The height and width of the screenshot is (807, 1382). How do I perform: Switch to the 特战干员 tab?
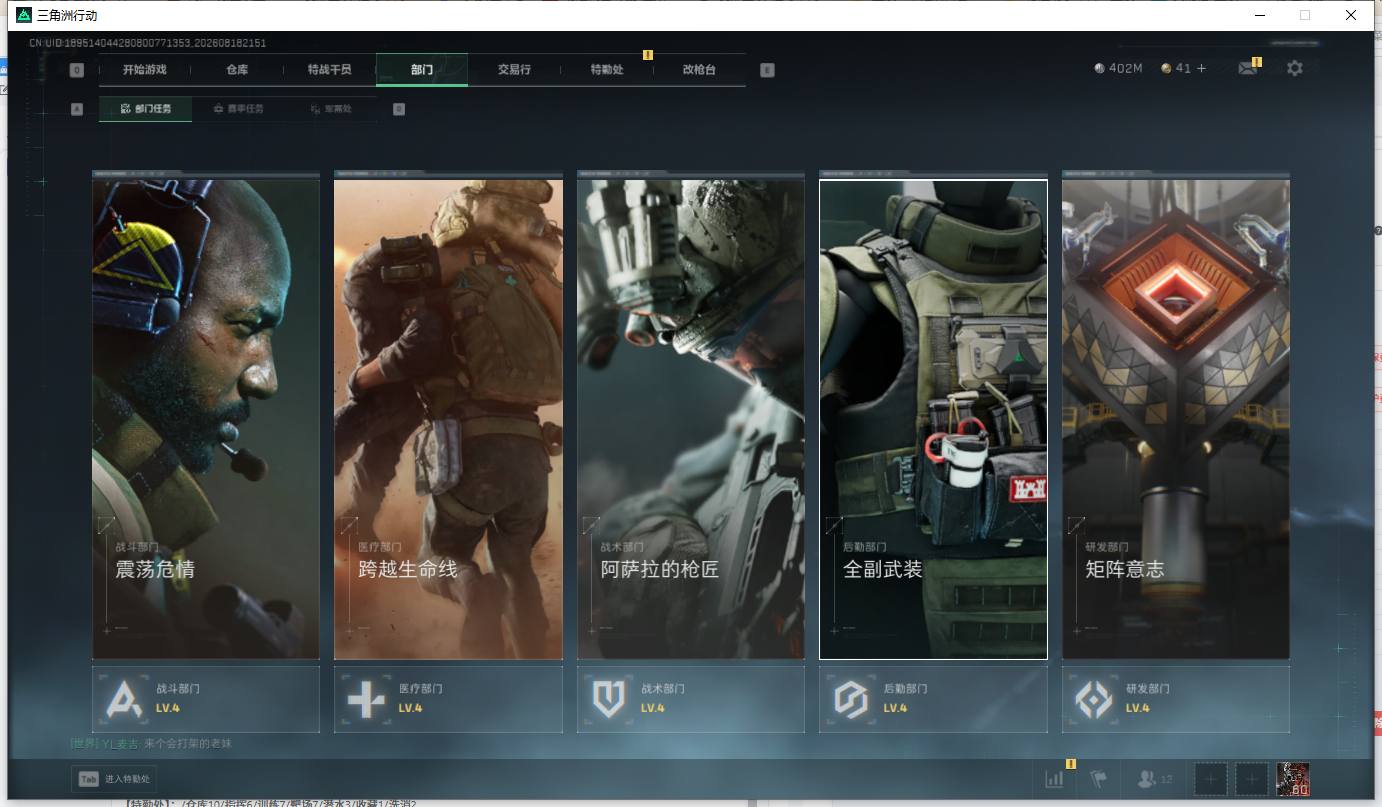(330, 70)
